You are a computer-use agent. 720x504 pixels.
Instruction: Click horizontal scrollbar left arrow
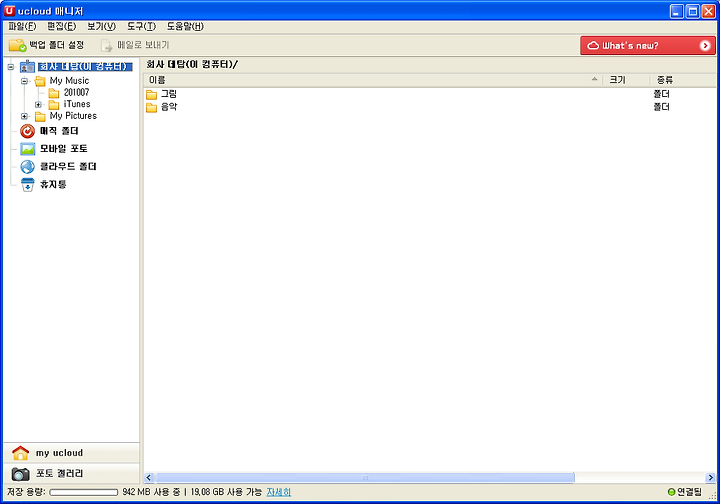(x=148, y=477)
